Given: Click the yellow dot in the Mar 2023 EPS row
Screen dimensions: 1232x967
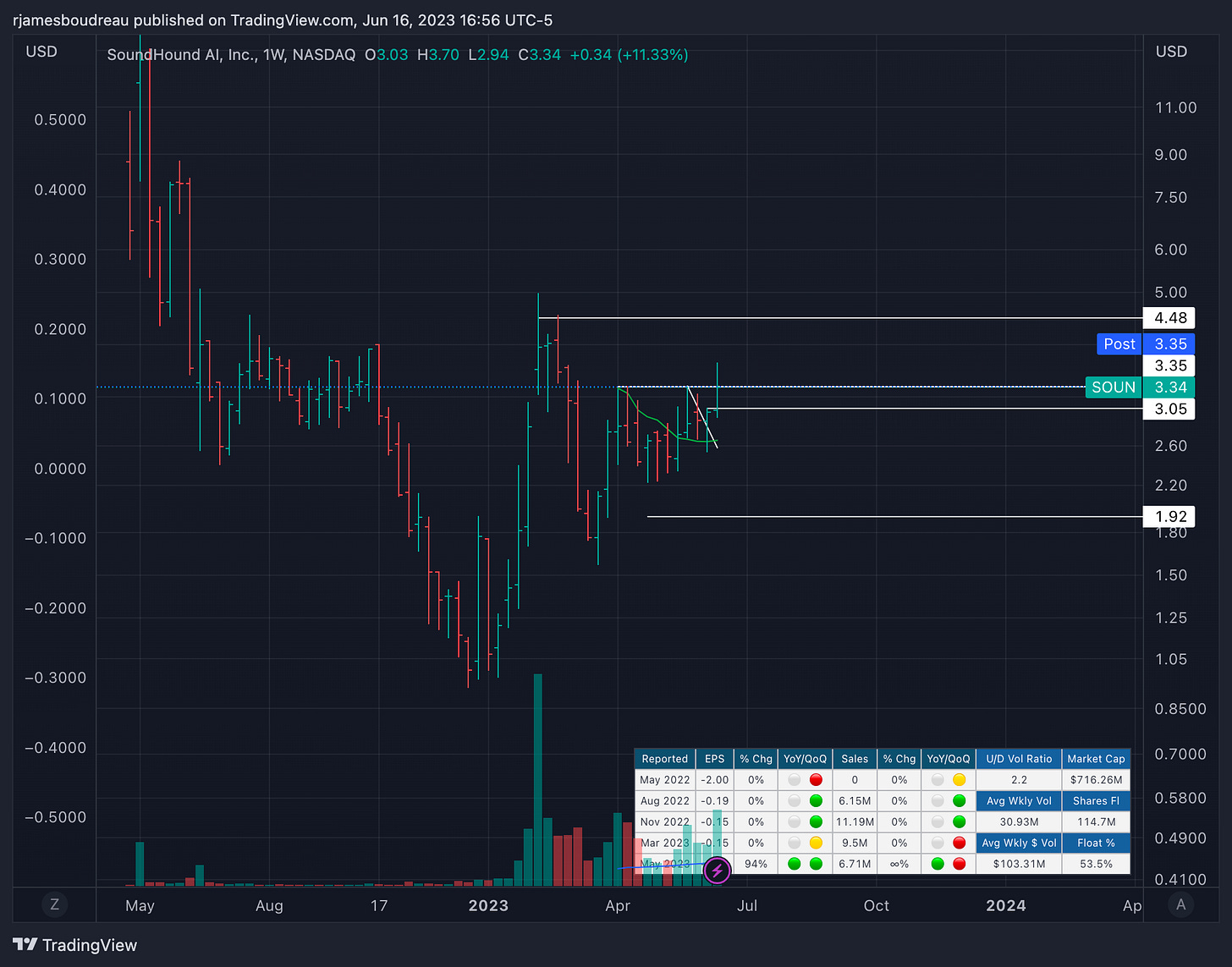Looking at the screenshot, I should pyautogui.click(x=816, y=843).
